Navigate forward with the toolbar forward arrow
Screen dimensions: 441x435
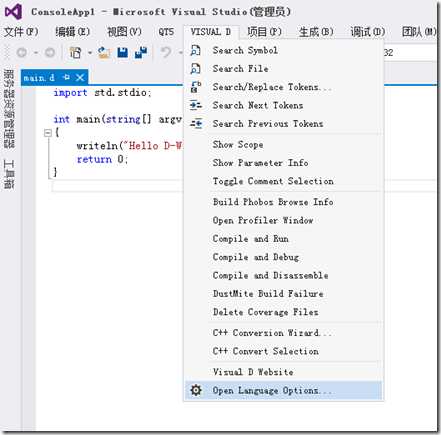[50, 52]
